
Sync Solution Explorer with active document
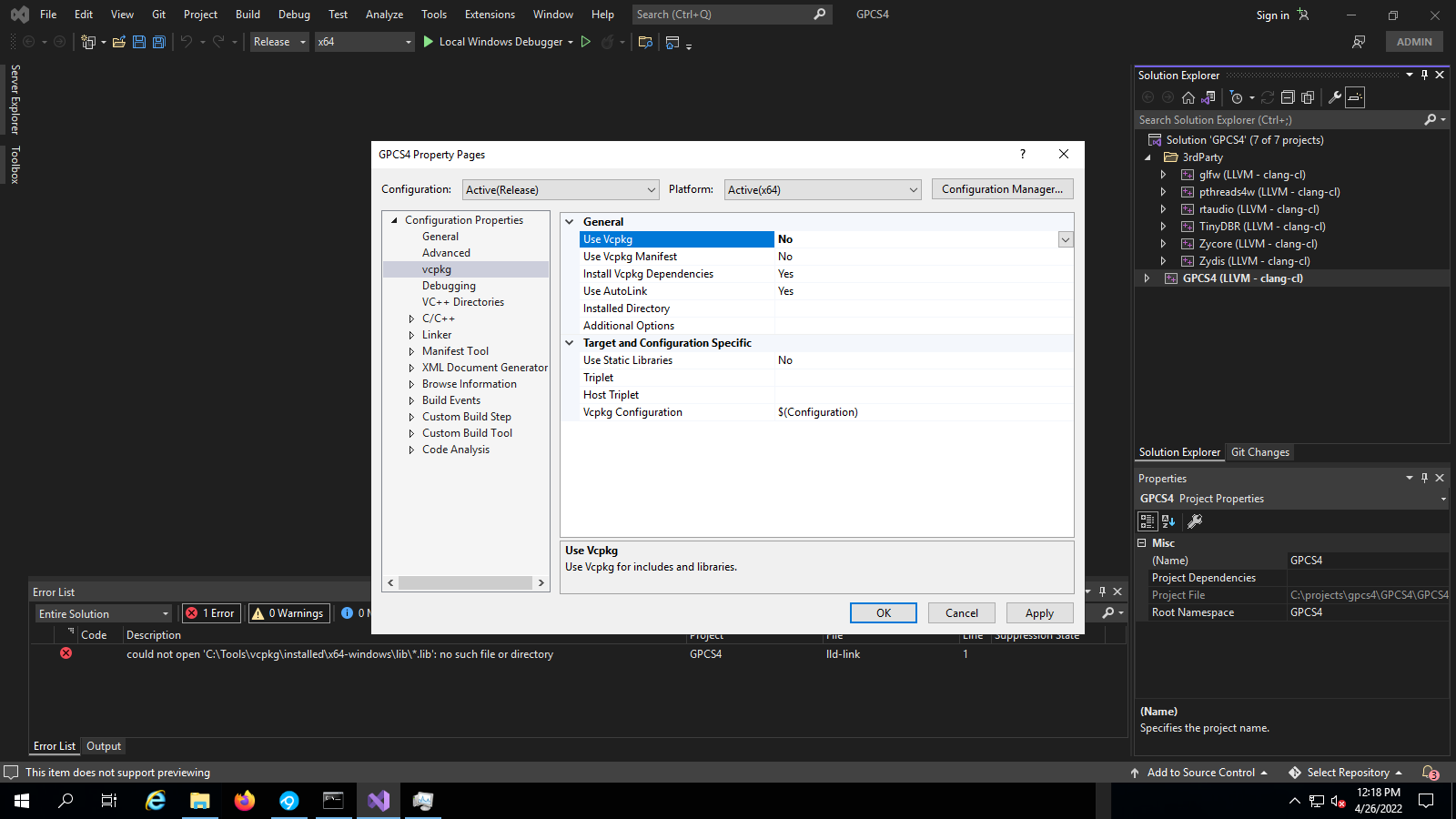point(1210,97)
